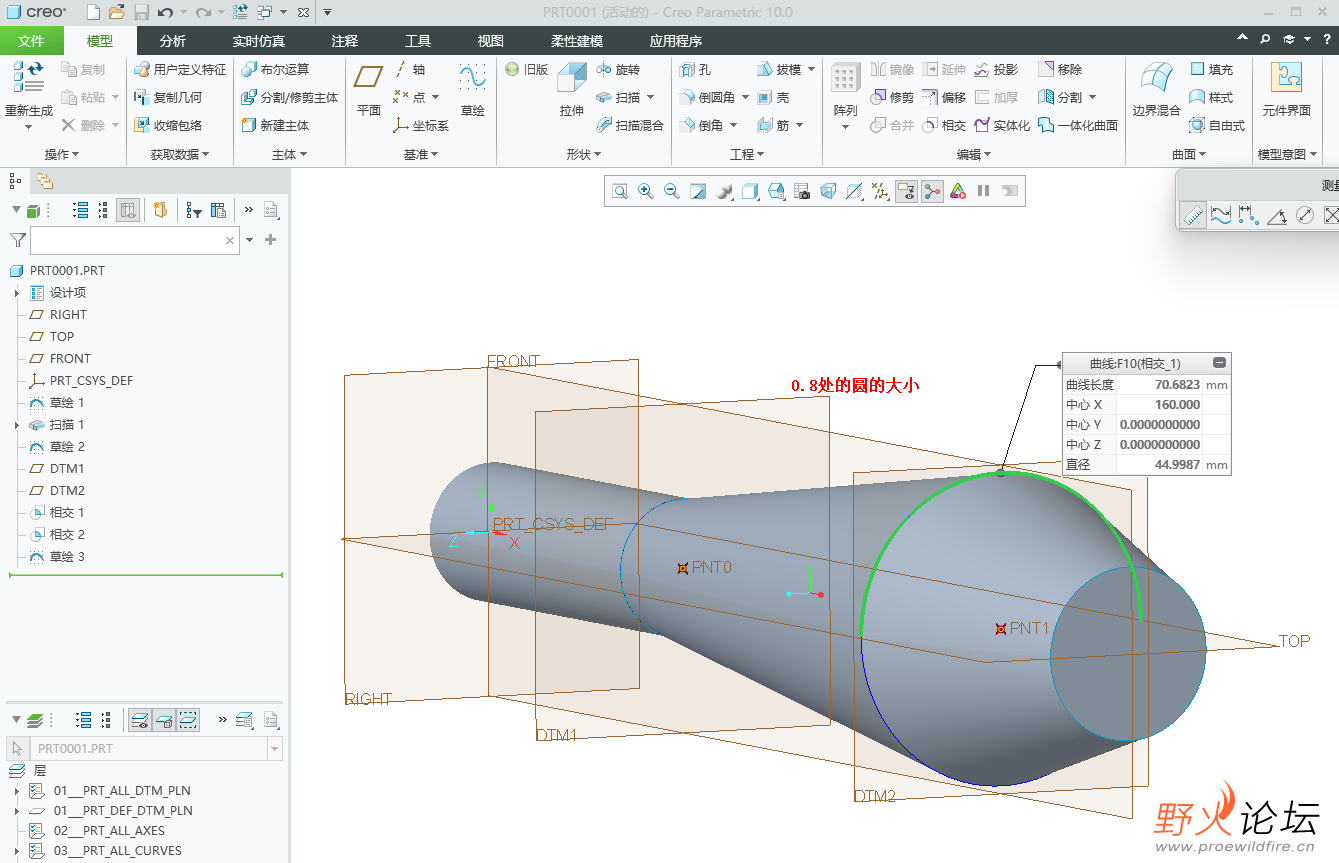1339x863 pixels.
Task: Click New Body (新建主体) button
Action: (x=275, y=125)
